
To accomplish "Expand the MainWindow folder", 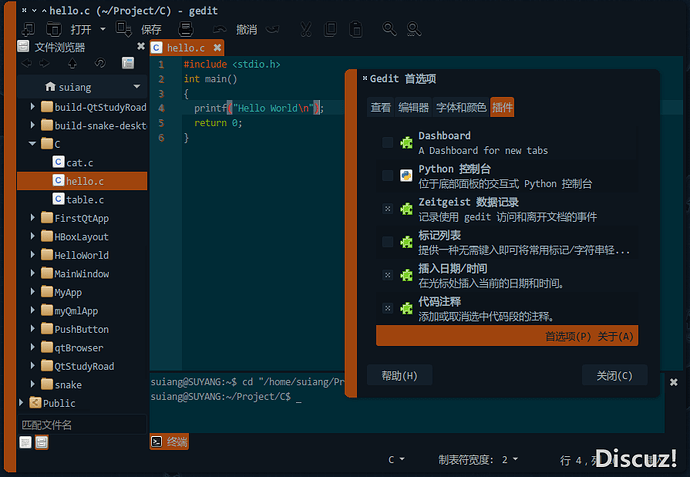I will 33,273.
